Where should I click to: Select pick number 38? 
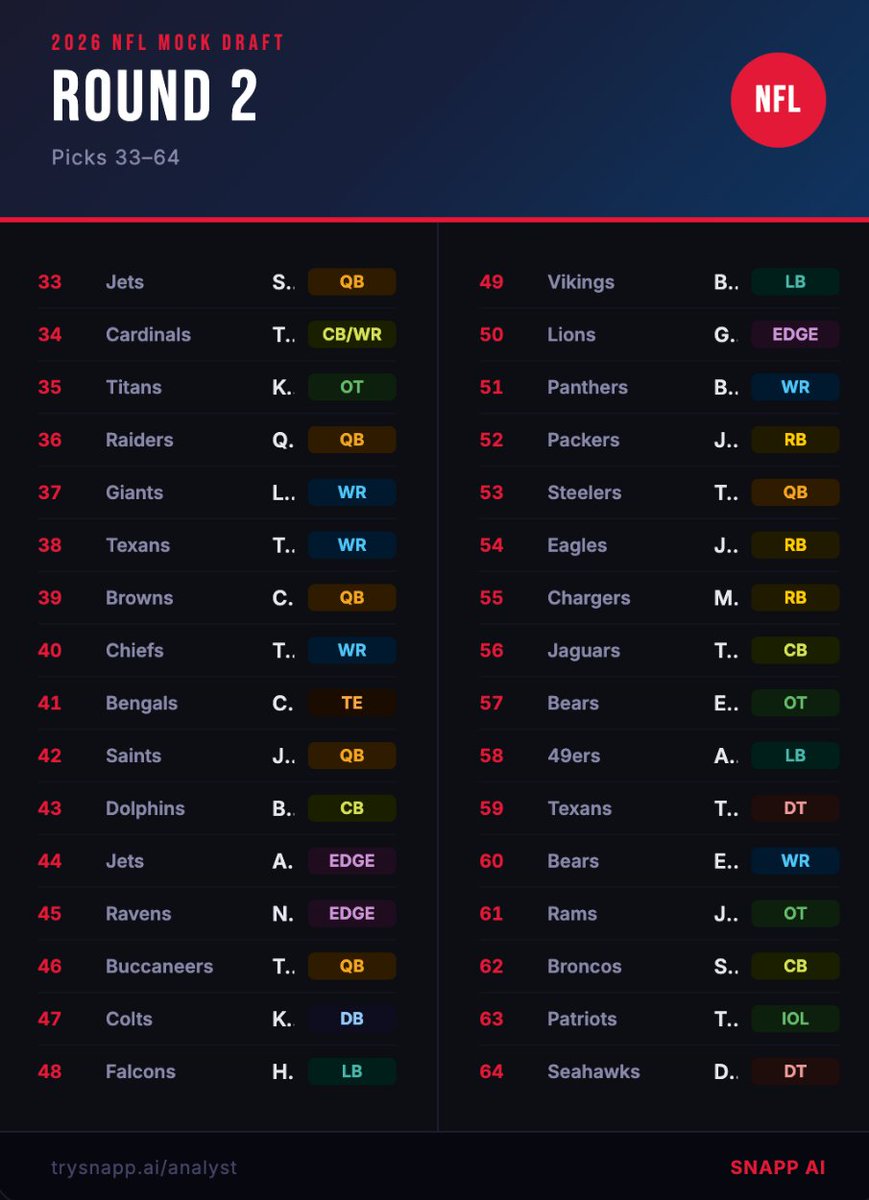click(50, 545)
